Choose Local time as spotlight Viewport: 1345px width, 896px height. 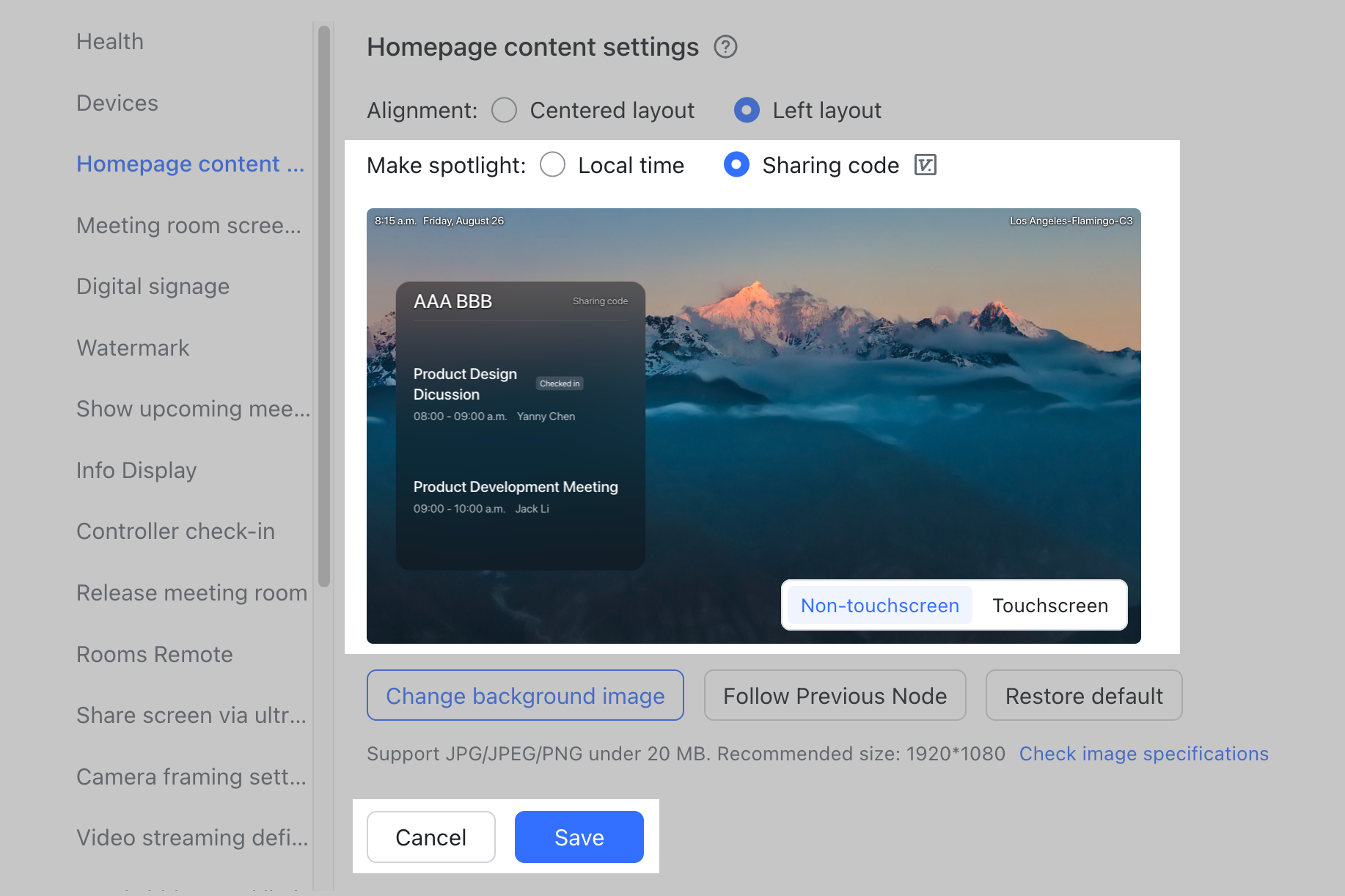[x=553, y=165]
